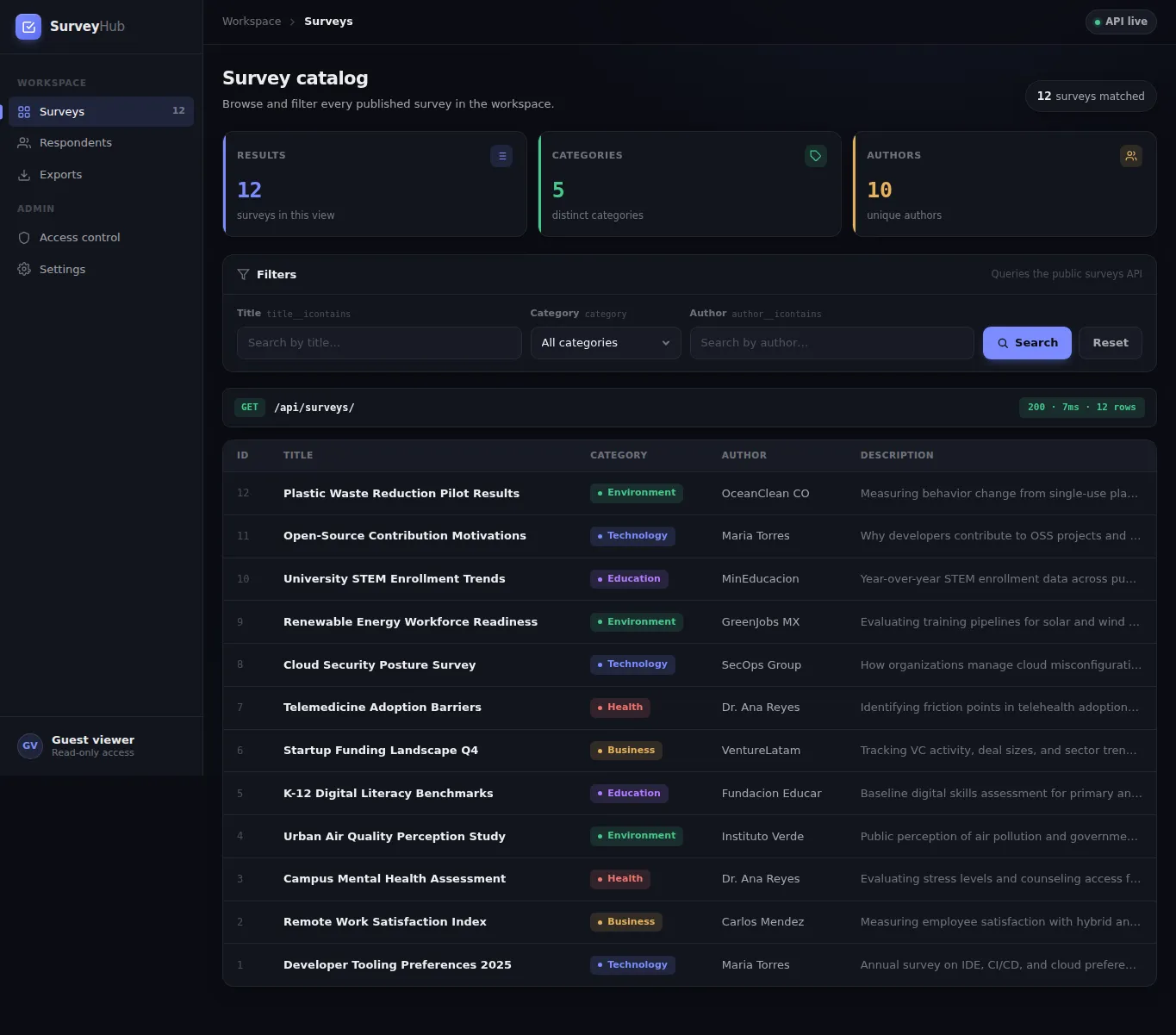This screenshot has height=1035, width=1176.
Task: Click Health tag on Telemedicine row
Action: point(620,708)
